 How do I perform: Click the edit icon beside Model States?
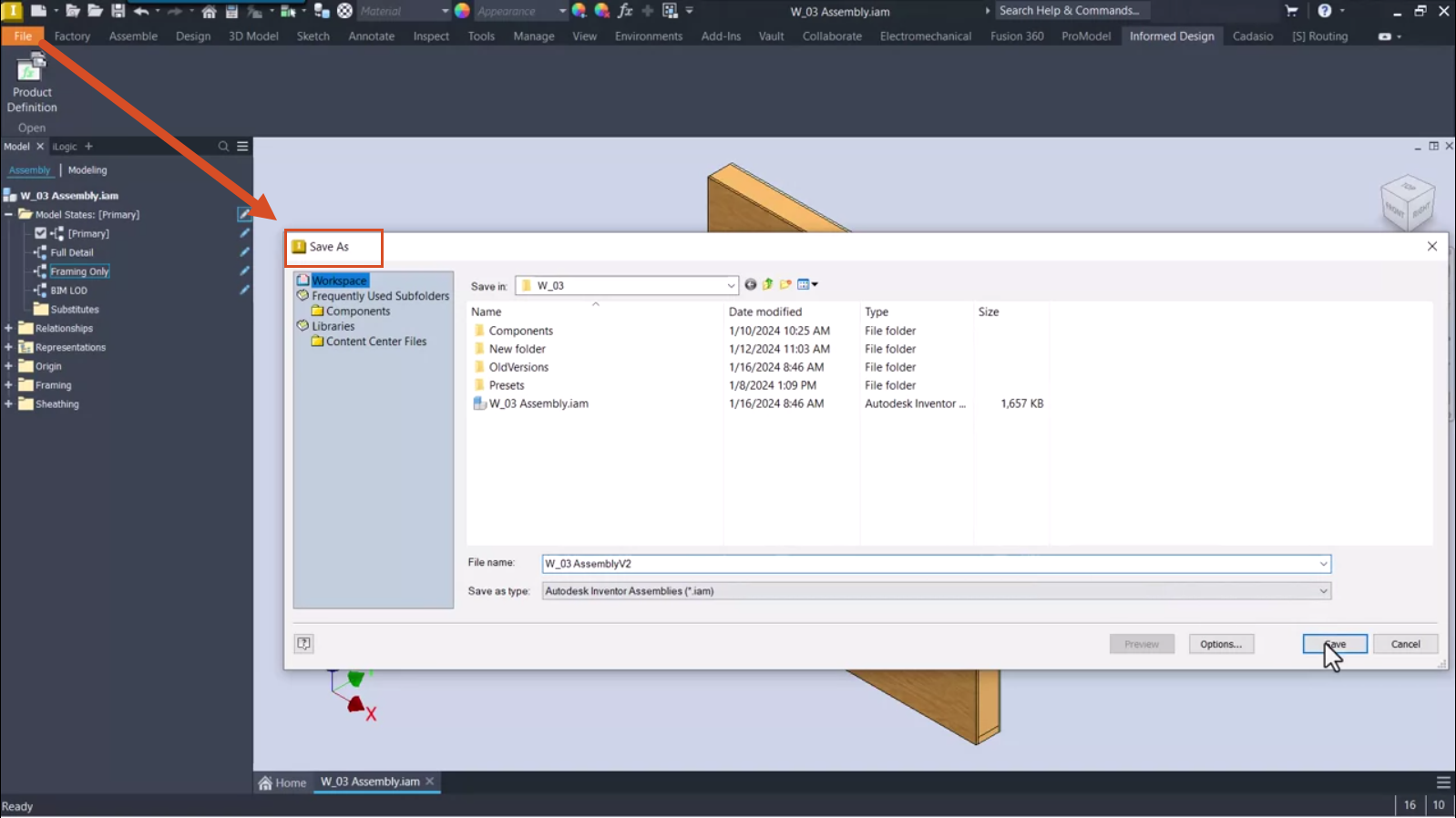click(x=244, y=214)
